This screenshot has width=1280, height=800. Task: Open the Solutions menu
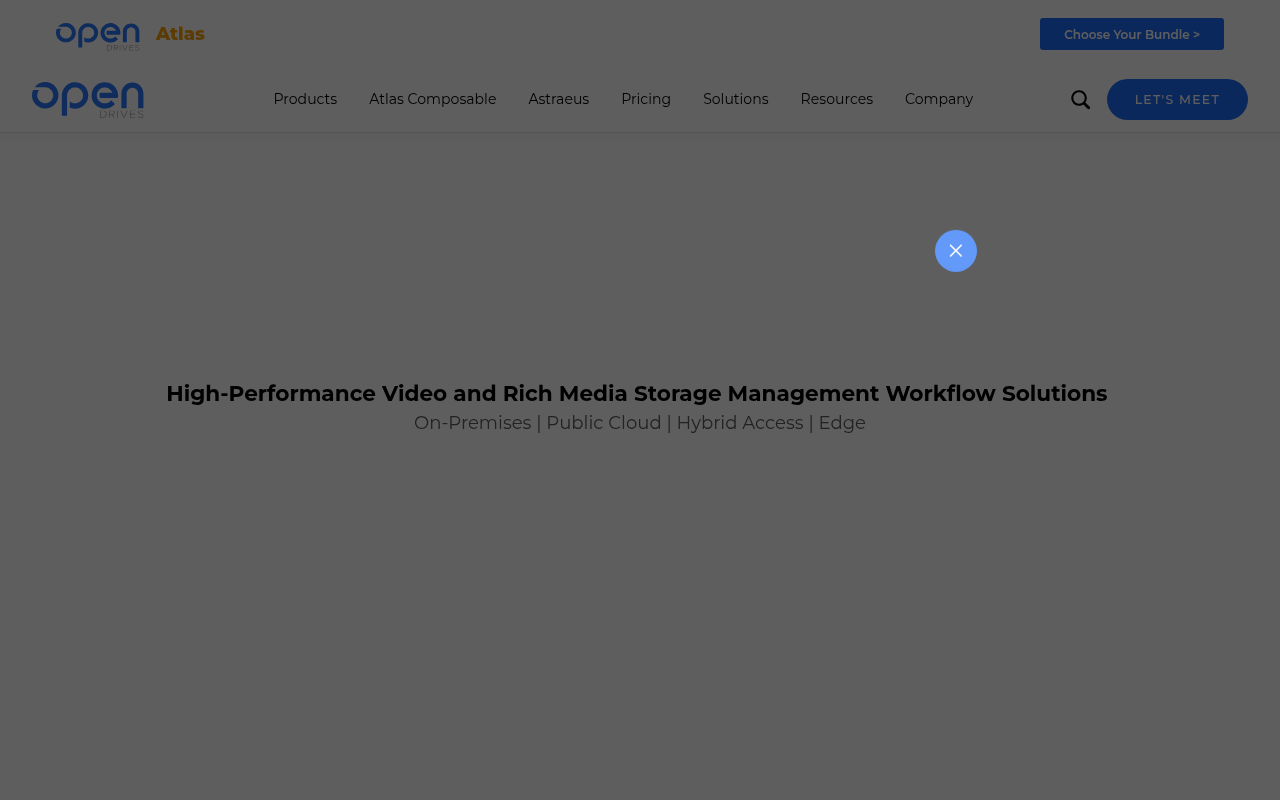coord(735,99)
